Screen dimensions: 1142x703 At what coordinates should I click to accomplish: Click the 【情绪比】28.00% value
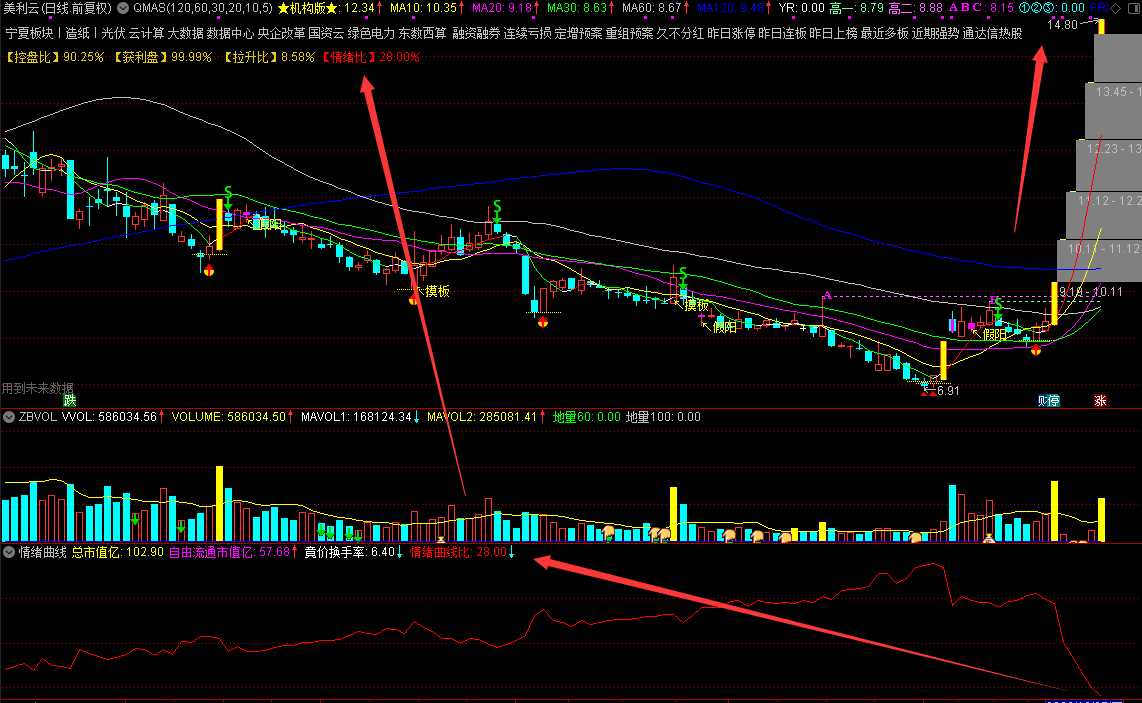(x=370, y=57)
